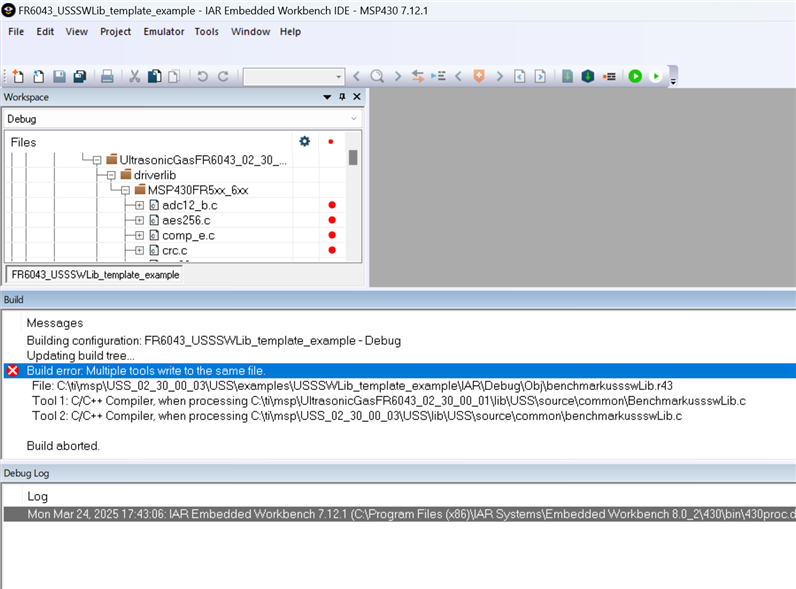
Task: Click the magnifier Find icon
Action: pos(377,76)
